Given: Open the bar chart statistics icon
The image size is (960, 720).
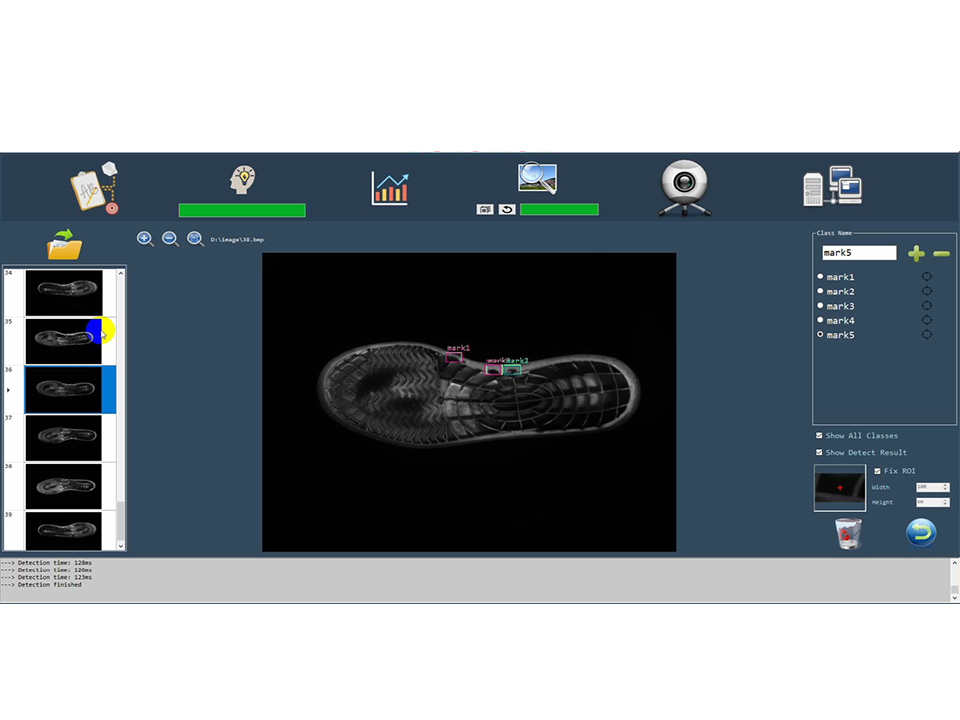Looking at the screenshot, I should click(389, 188).
